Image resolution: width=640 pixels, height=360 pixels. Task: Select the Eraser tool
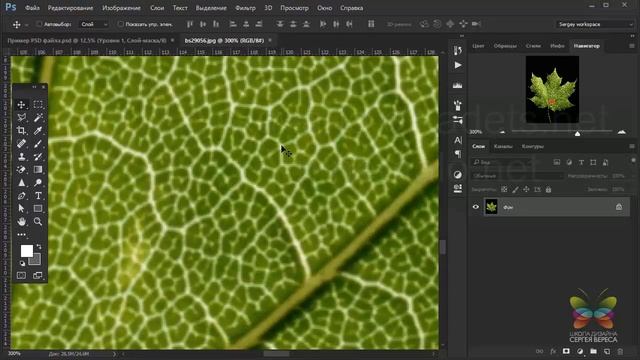click(x=21, y=170)
